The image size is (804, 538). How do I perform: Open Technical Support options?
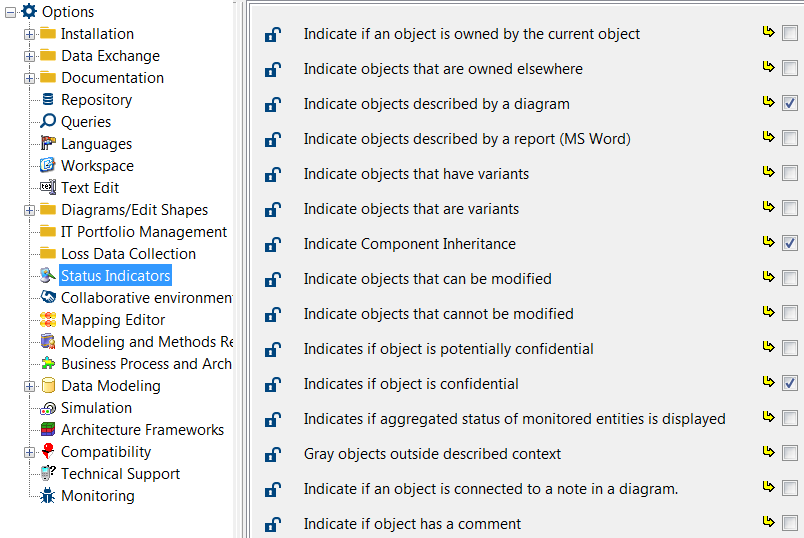click(120, 474)
